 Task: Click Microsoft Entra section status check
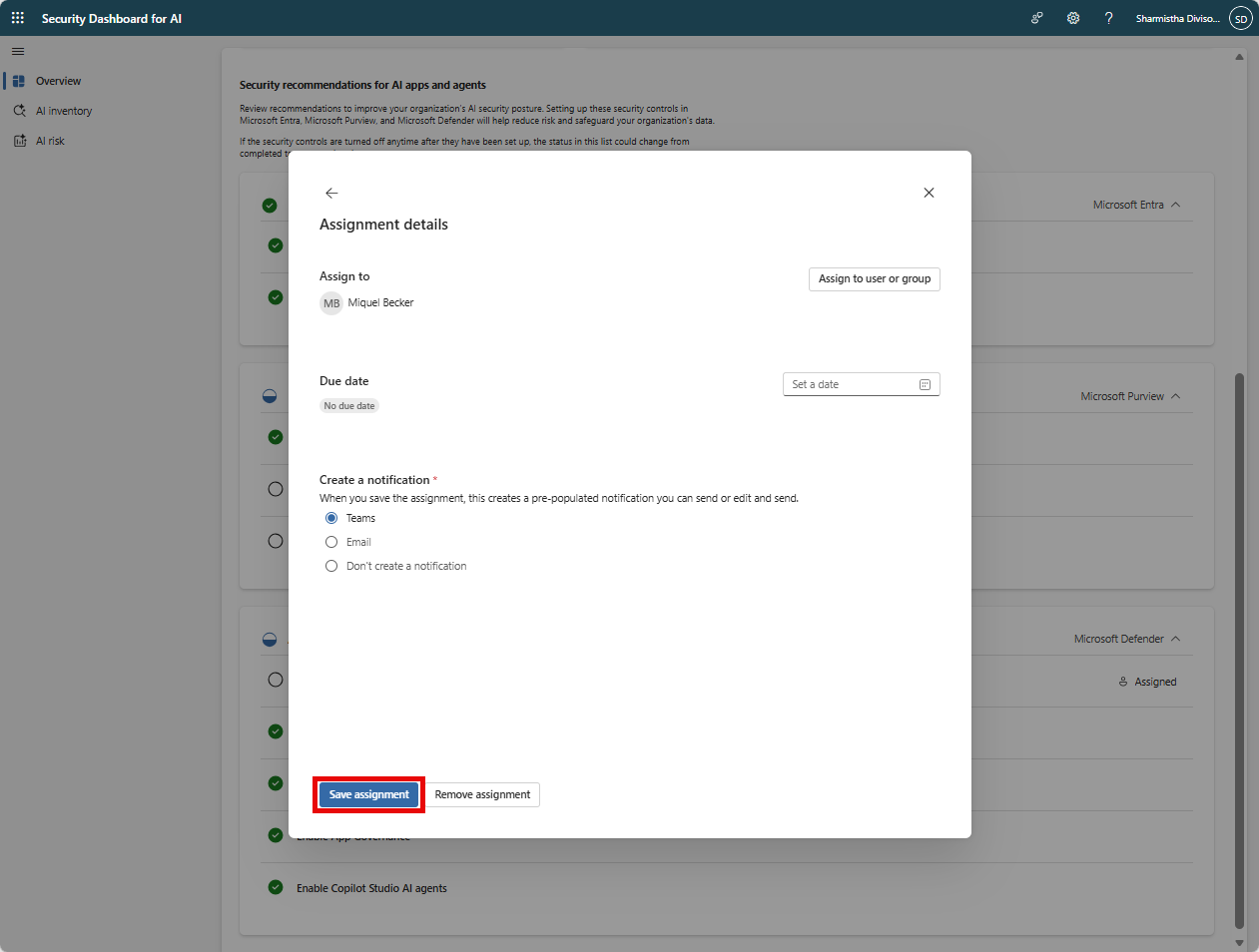[270, 206]
